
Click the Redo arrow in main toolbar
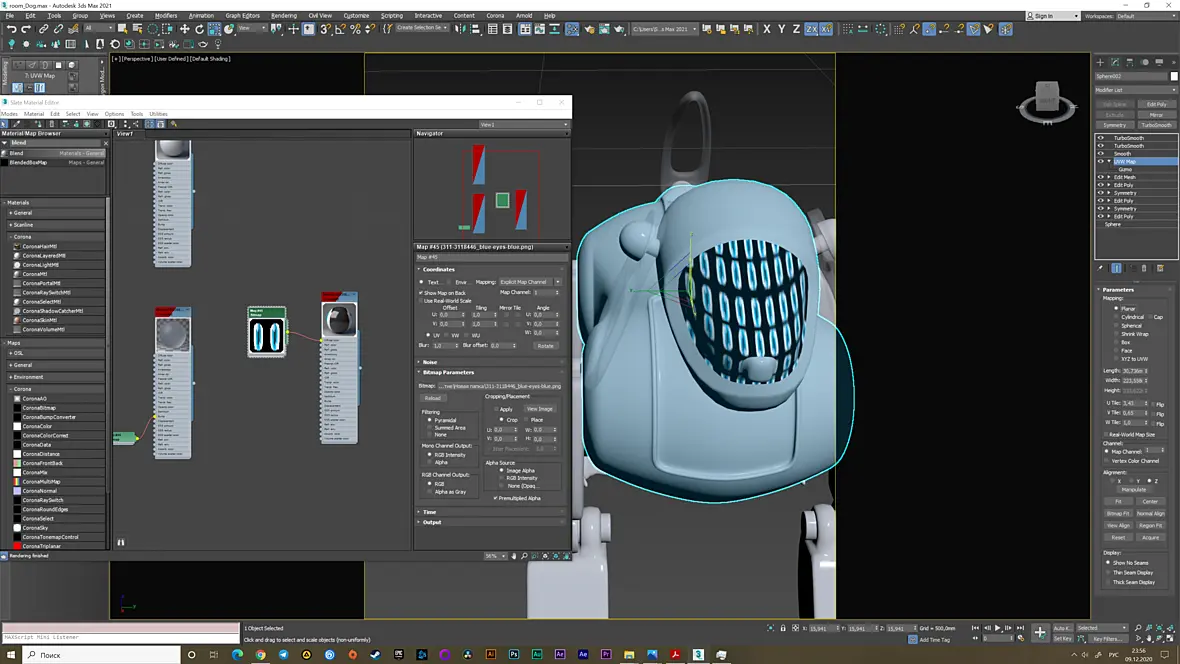[26, 29]
